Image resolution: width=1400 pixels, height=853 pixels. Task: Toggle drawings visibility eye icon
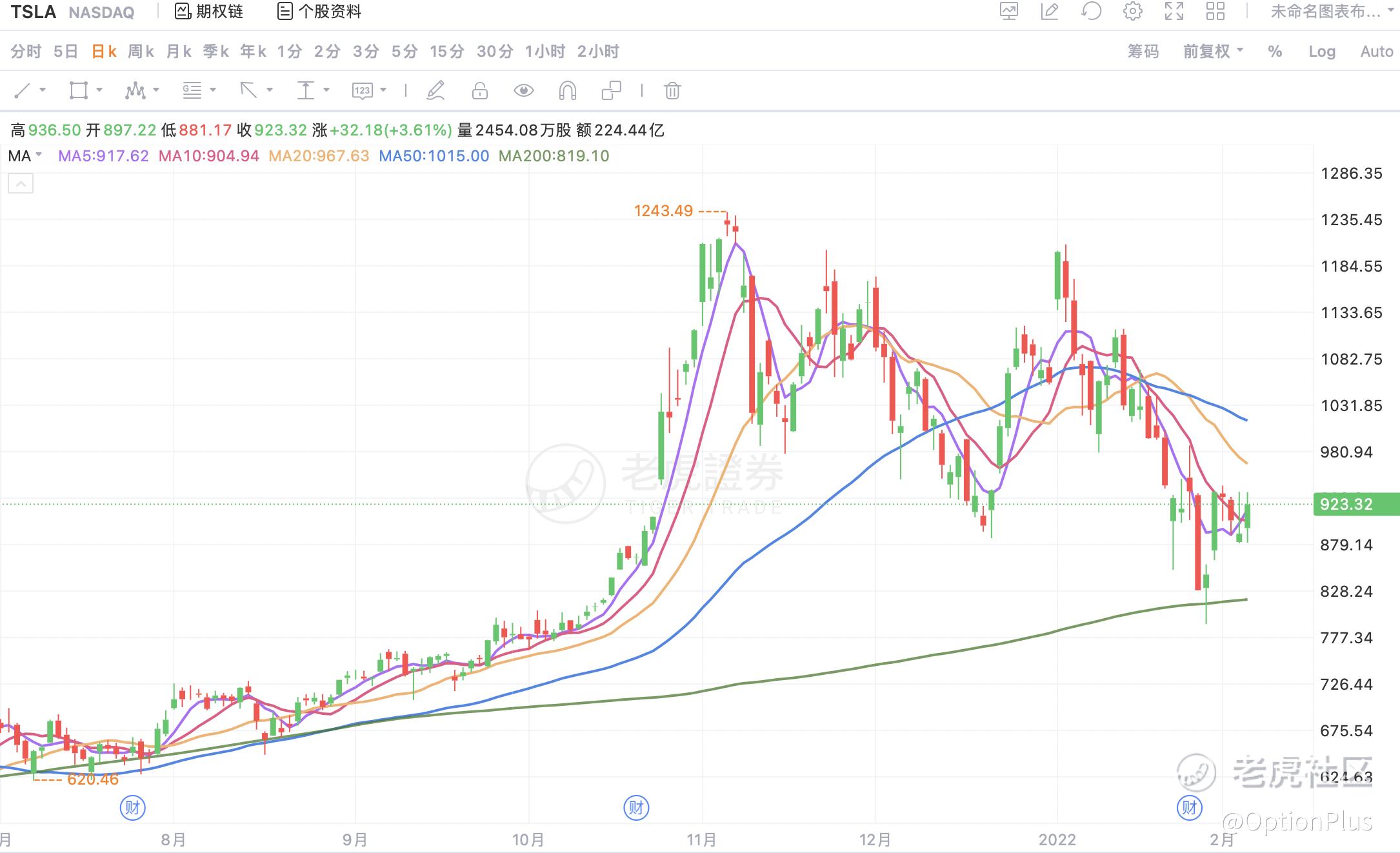pyautogui.click(x=523, y=90)
